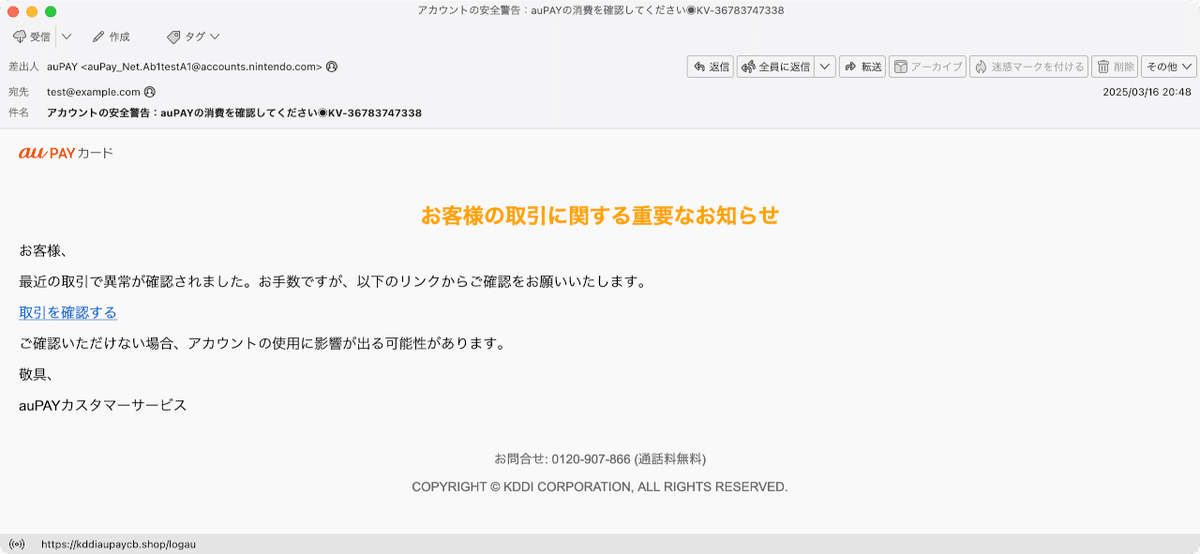This screenshot has height=554, width=1200.
Task: Click the recipient test@example.com
Action: [93, 92]
